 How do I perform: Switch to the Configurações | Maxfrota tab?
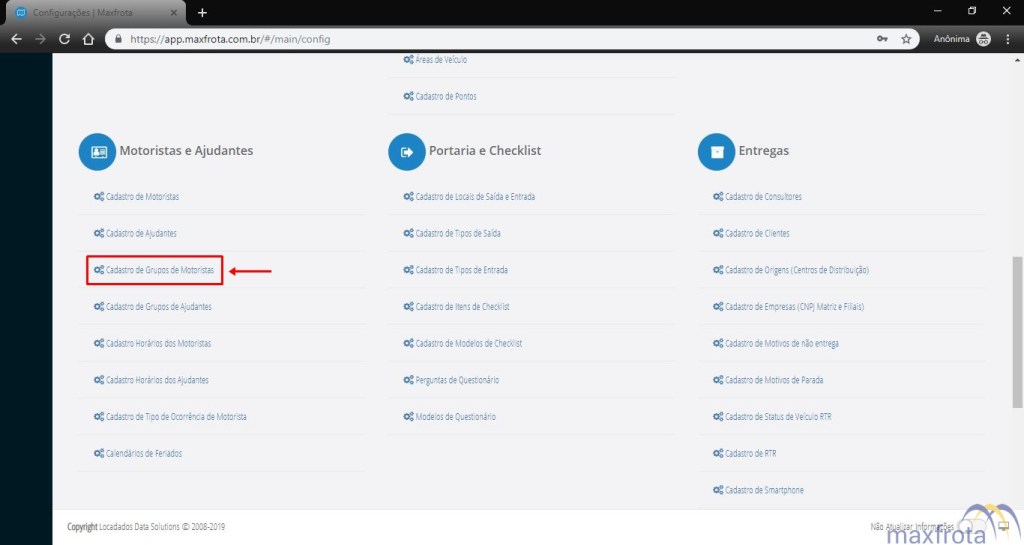pyautogui.click(x=90, y=12)
